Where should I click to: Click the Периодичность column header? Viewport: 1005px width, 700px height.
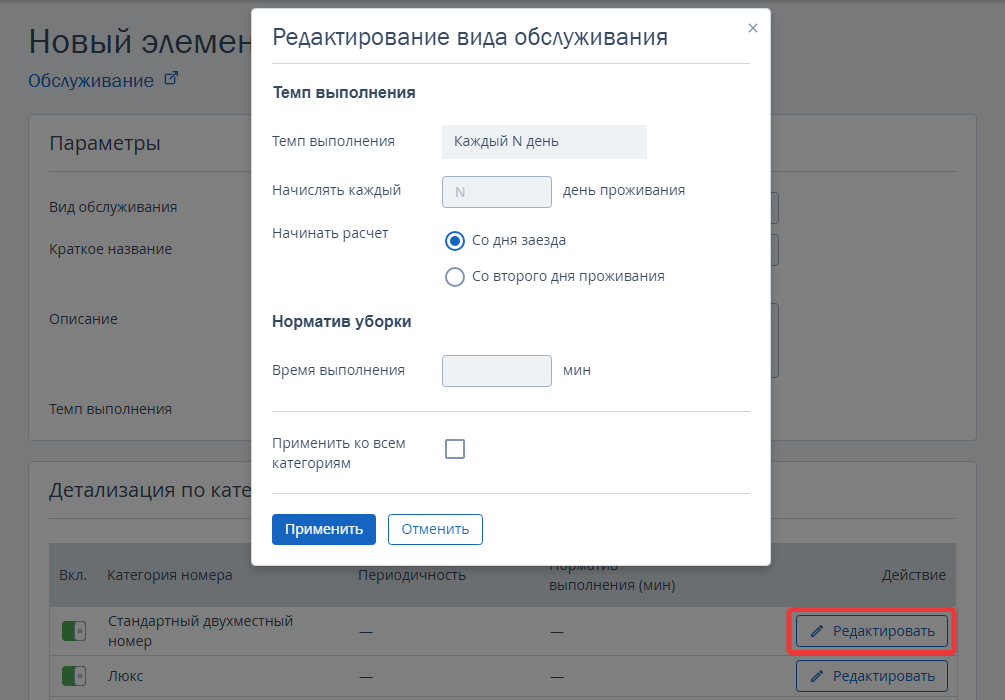(411, 575)
